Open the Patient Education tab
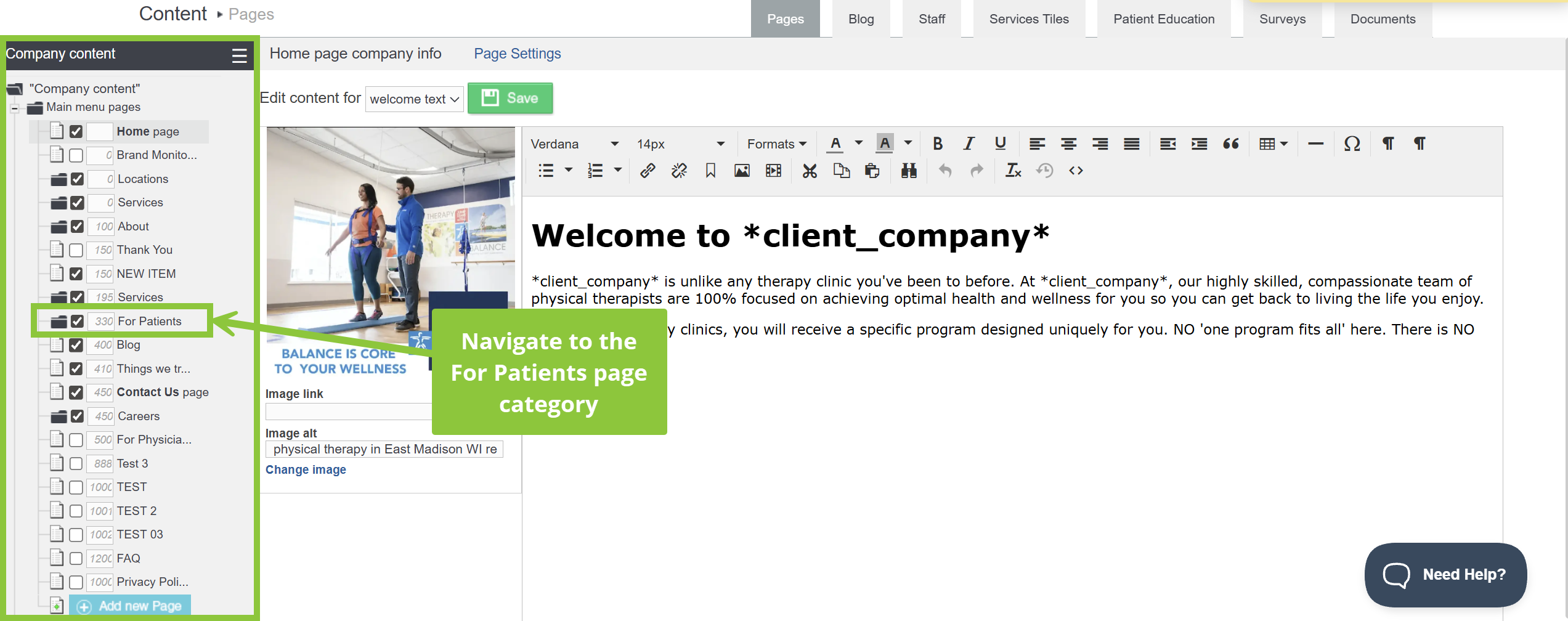This screenshot has width=1568, height=621. (1164, 19)
